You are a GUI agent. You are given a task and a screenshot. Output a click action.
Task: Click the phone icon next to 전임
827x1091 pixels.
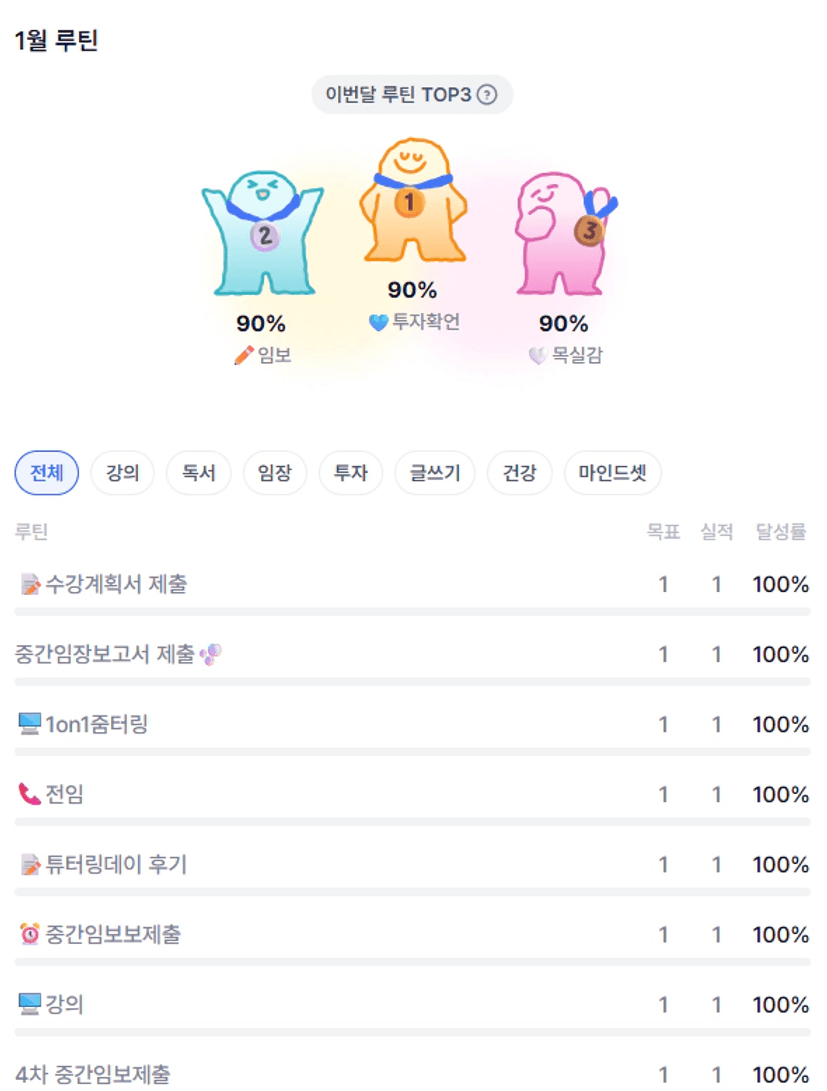pyautogui.click(x=29, y=795)
